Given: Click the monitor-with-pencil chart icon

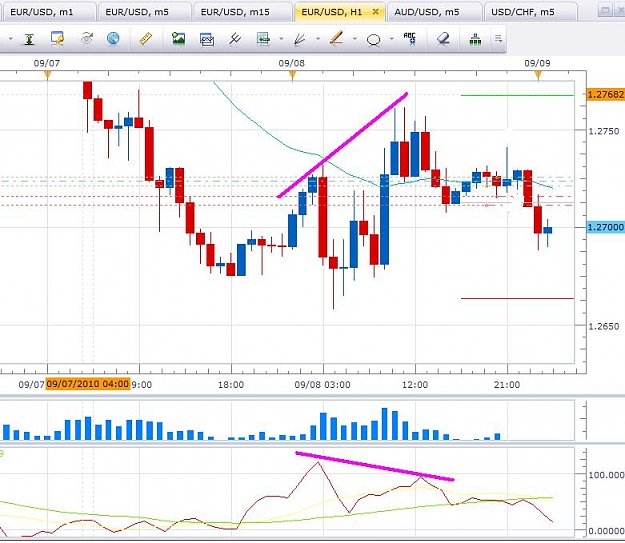Looking at the screenshot, I should (x=57, y=39).
